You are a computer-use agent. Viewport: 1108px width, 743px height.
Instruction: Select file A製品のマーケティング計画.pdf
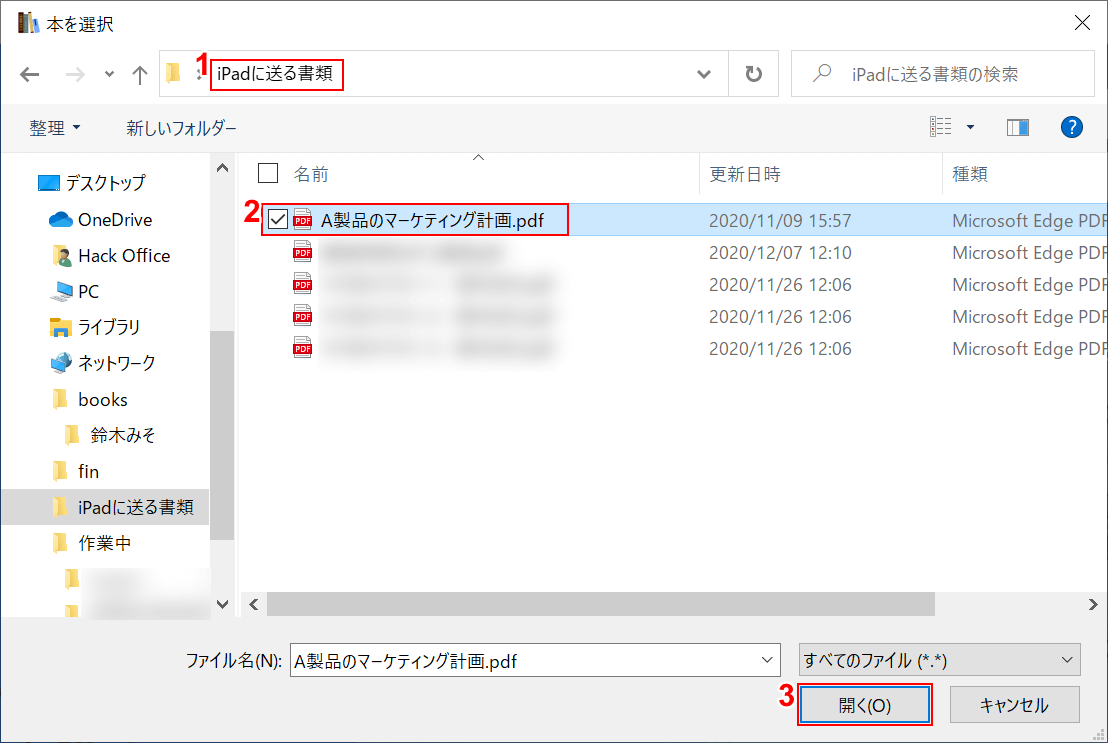tap(432, 220)
